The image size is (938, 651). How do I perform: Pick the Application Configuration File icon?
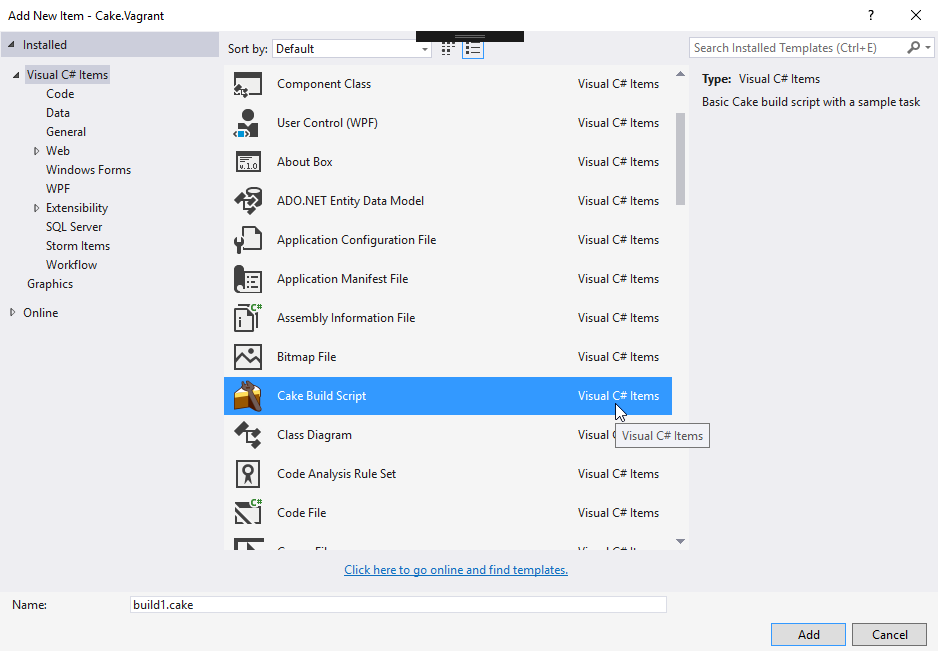(x=248, y=240)
